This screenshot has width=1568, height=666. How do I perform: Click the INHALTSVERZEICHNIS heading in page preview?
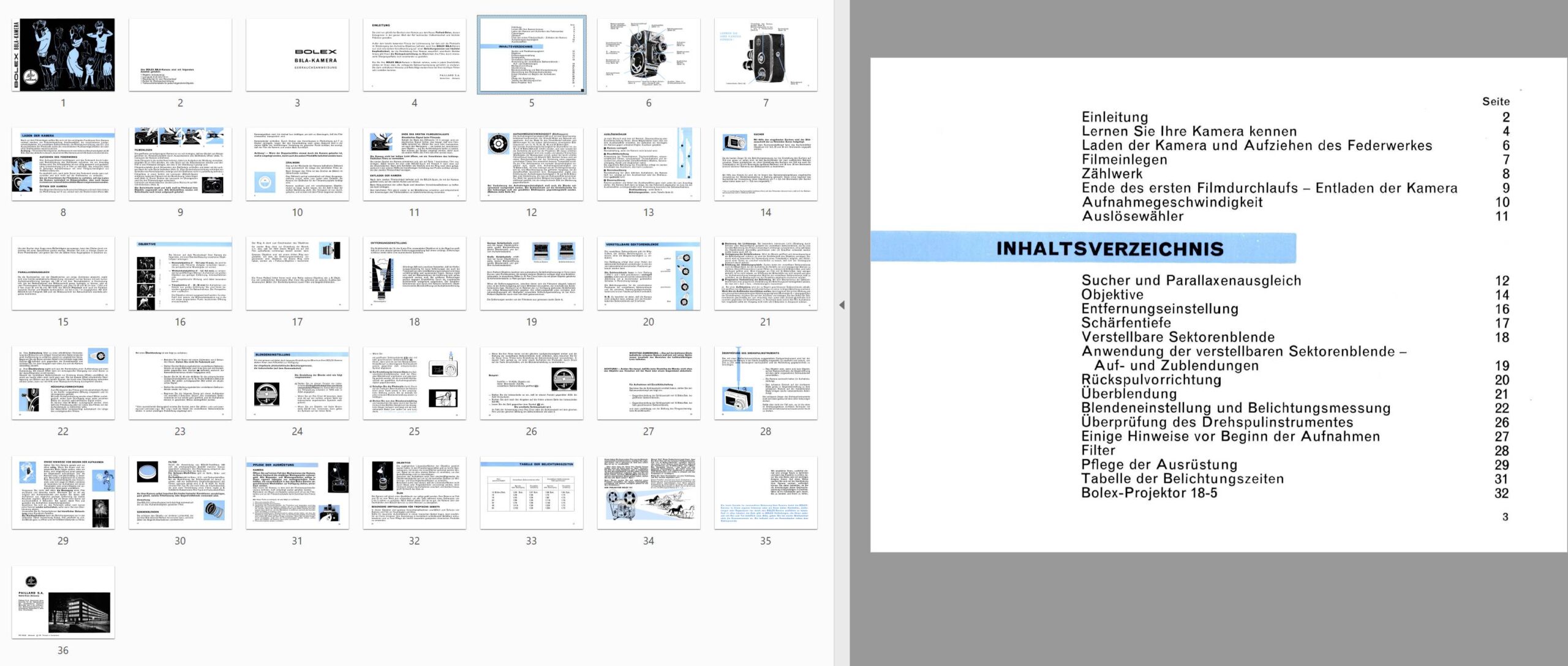(x=1109, y=249)
